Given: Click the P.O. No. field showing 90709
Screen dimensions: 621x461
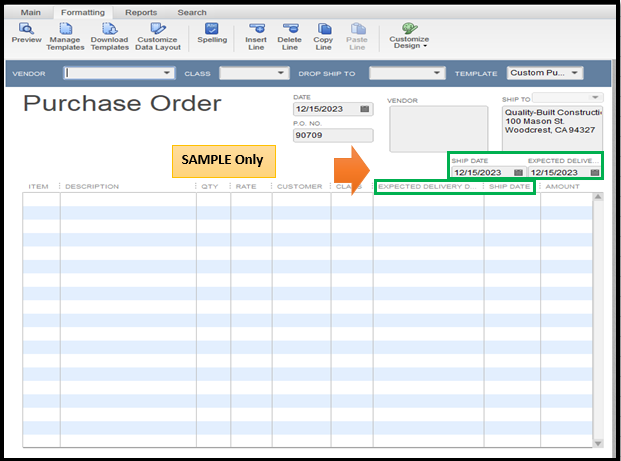Looking at the screenshot, I should click(x=333, y=135).
